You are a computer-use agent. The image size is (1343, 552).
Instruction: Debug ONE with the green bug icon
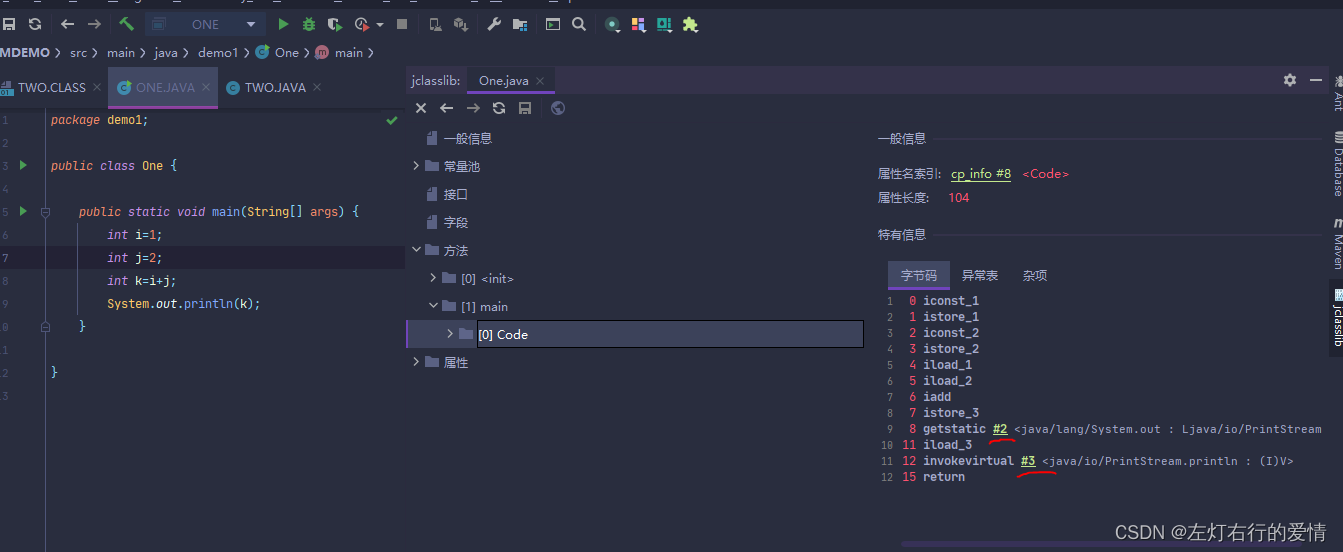(x=309, y=24)
